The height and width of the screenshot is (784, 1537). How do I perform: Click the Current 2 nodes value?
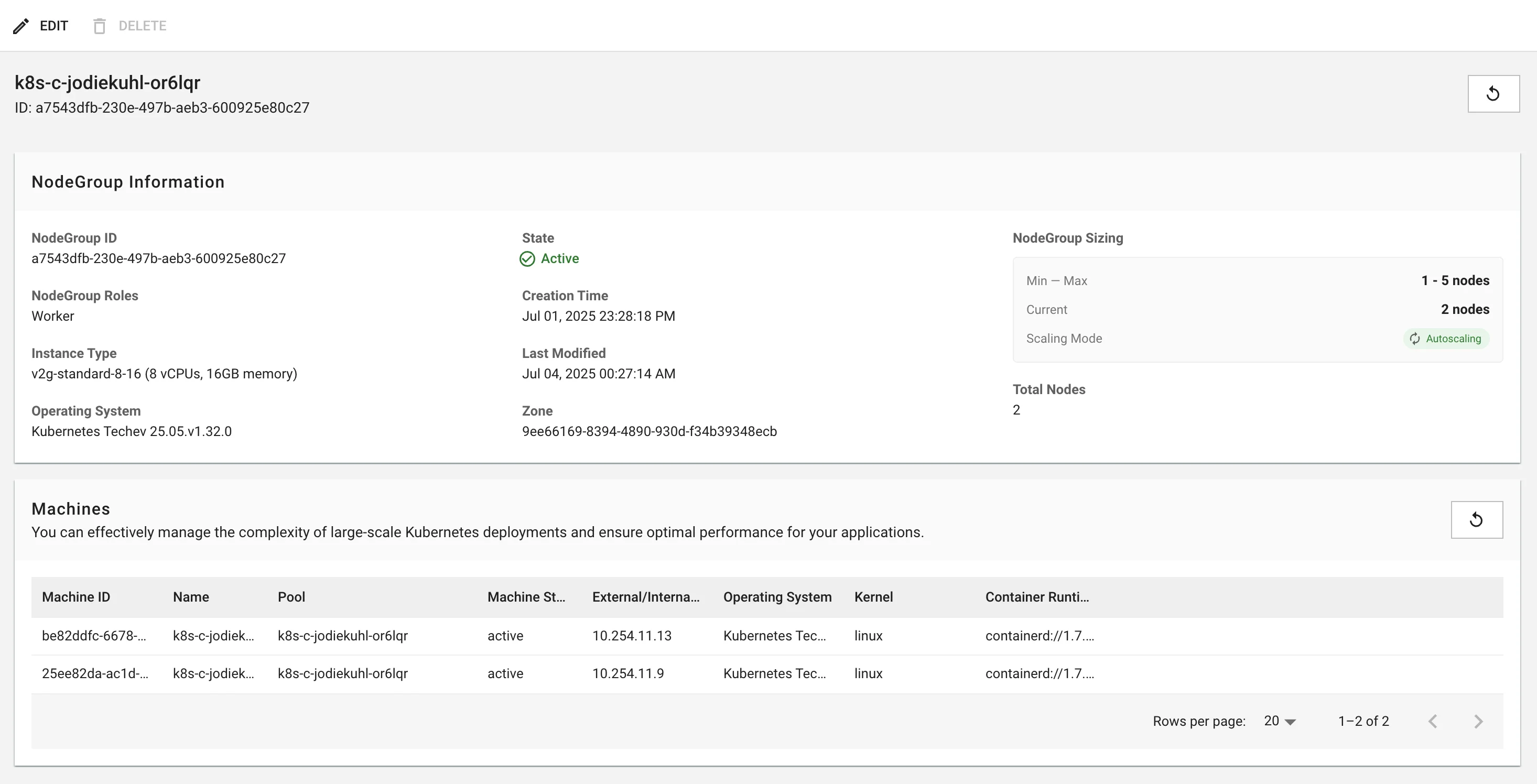click(1465, 310)
